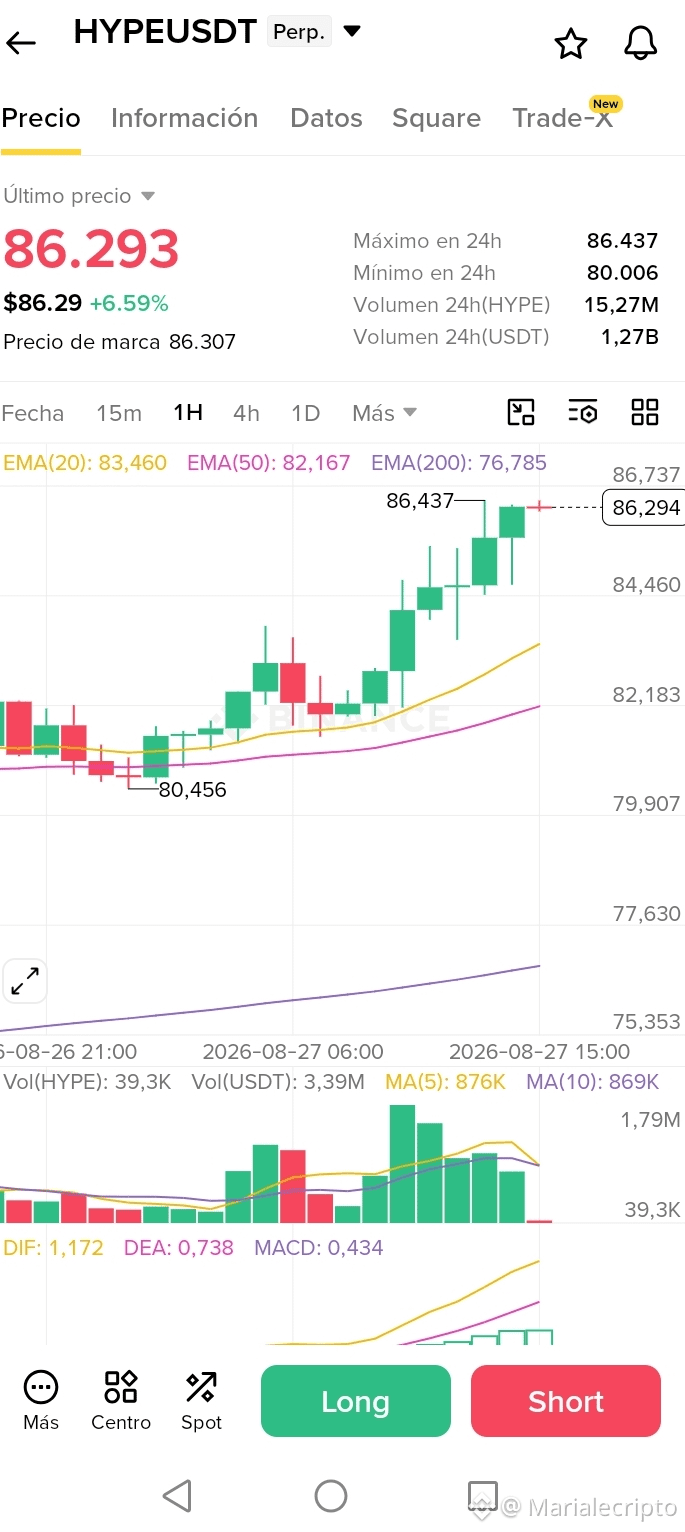Tap the Volumen 24h(HYPE) 15,27M value
The height and width of the screenshot is (1532, 685).
tap(622, 305)
